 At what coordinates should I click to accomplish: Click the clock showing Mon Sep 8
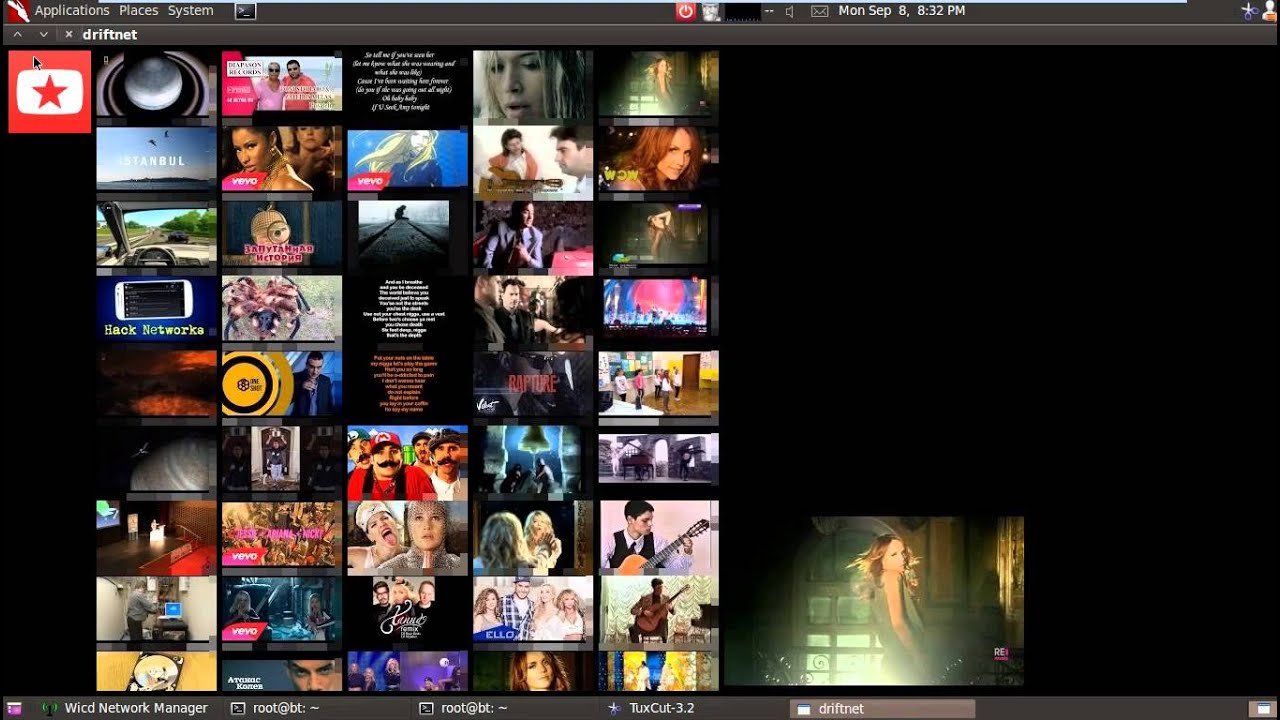click(x=902, y=10)
